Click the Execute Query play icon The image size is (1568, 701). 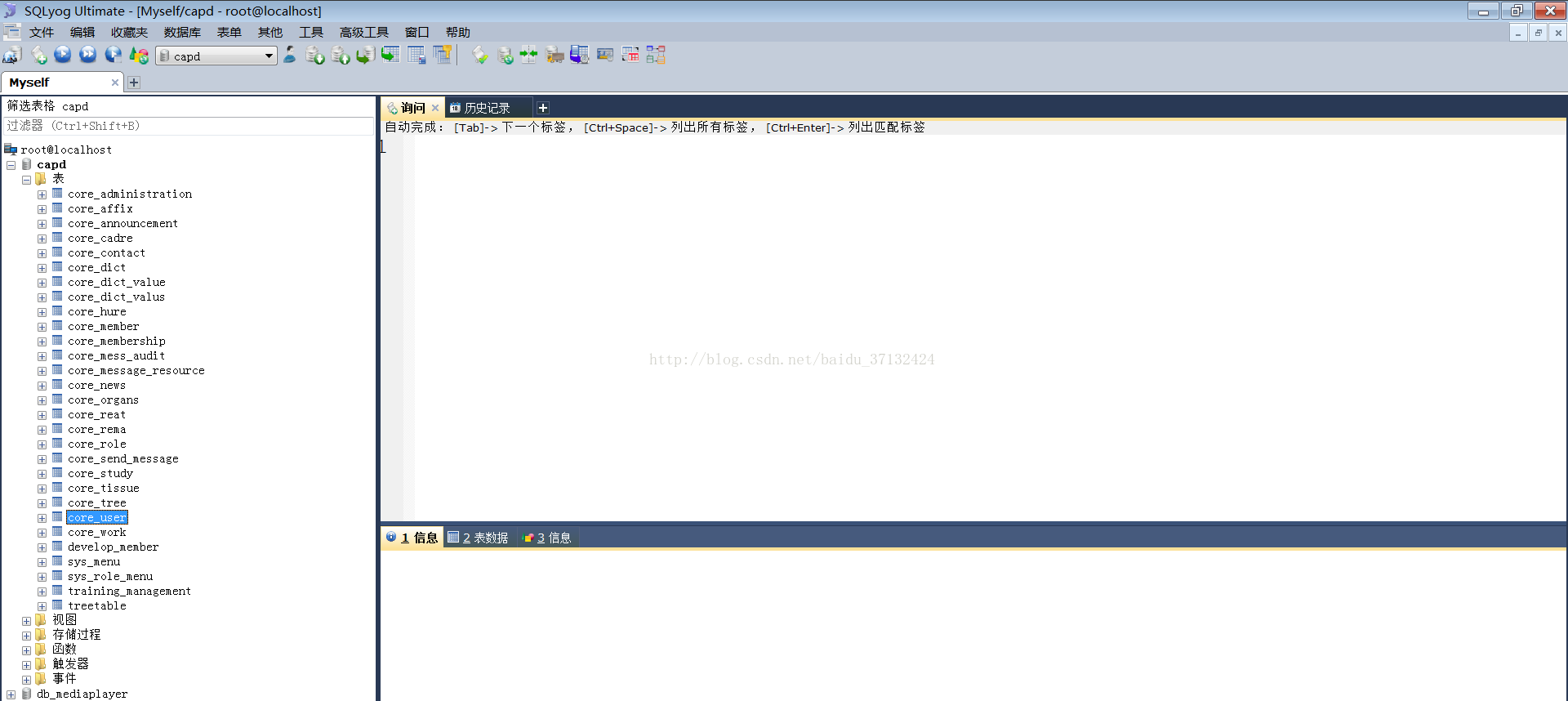click(63, 55)
